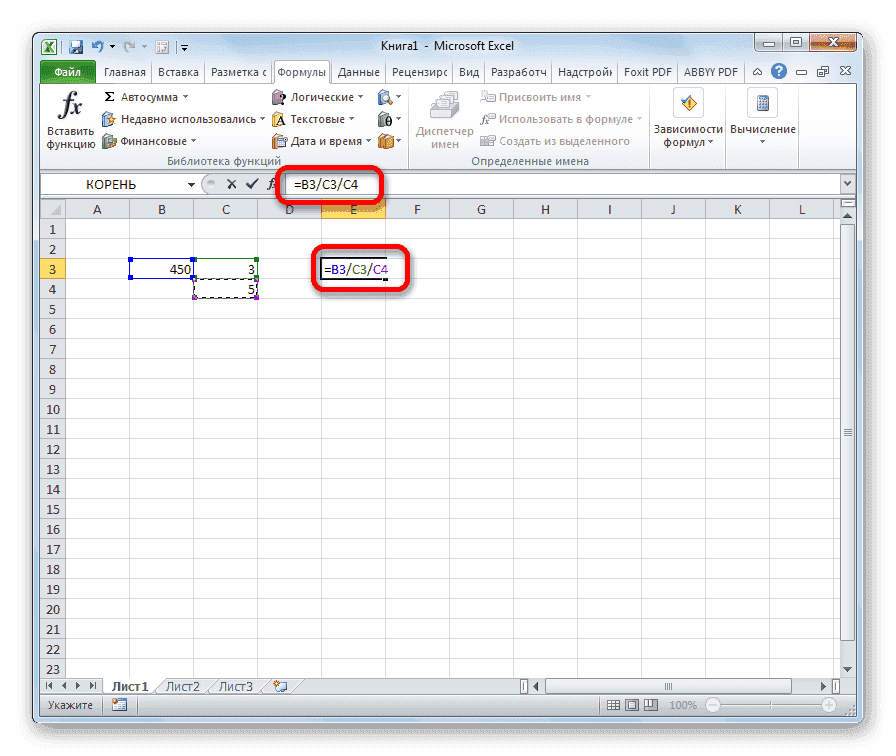Open the Файл menu
This screenshot has width=896, height=756.
66,71
